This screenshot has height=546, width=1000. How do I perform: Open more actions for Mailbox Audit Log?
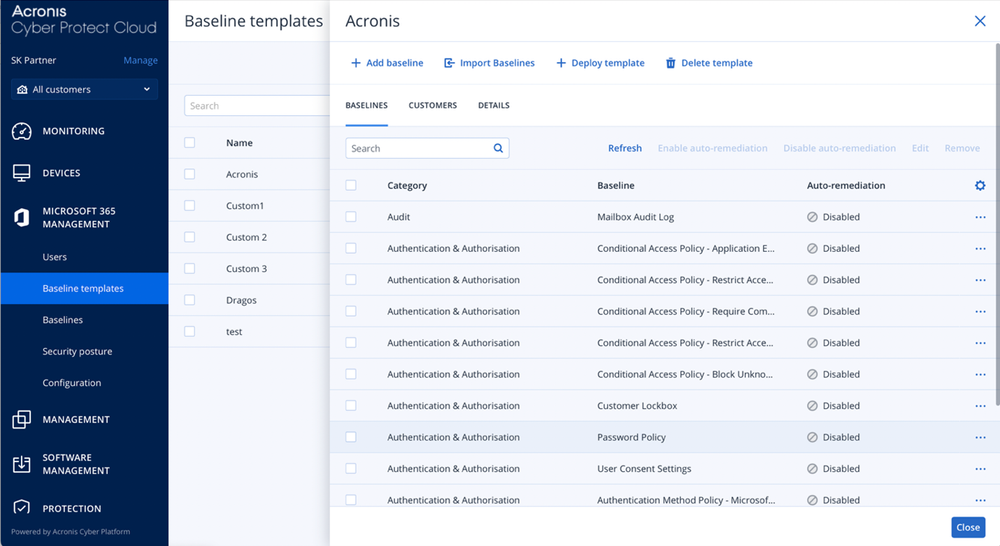pos(980,217)
